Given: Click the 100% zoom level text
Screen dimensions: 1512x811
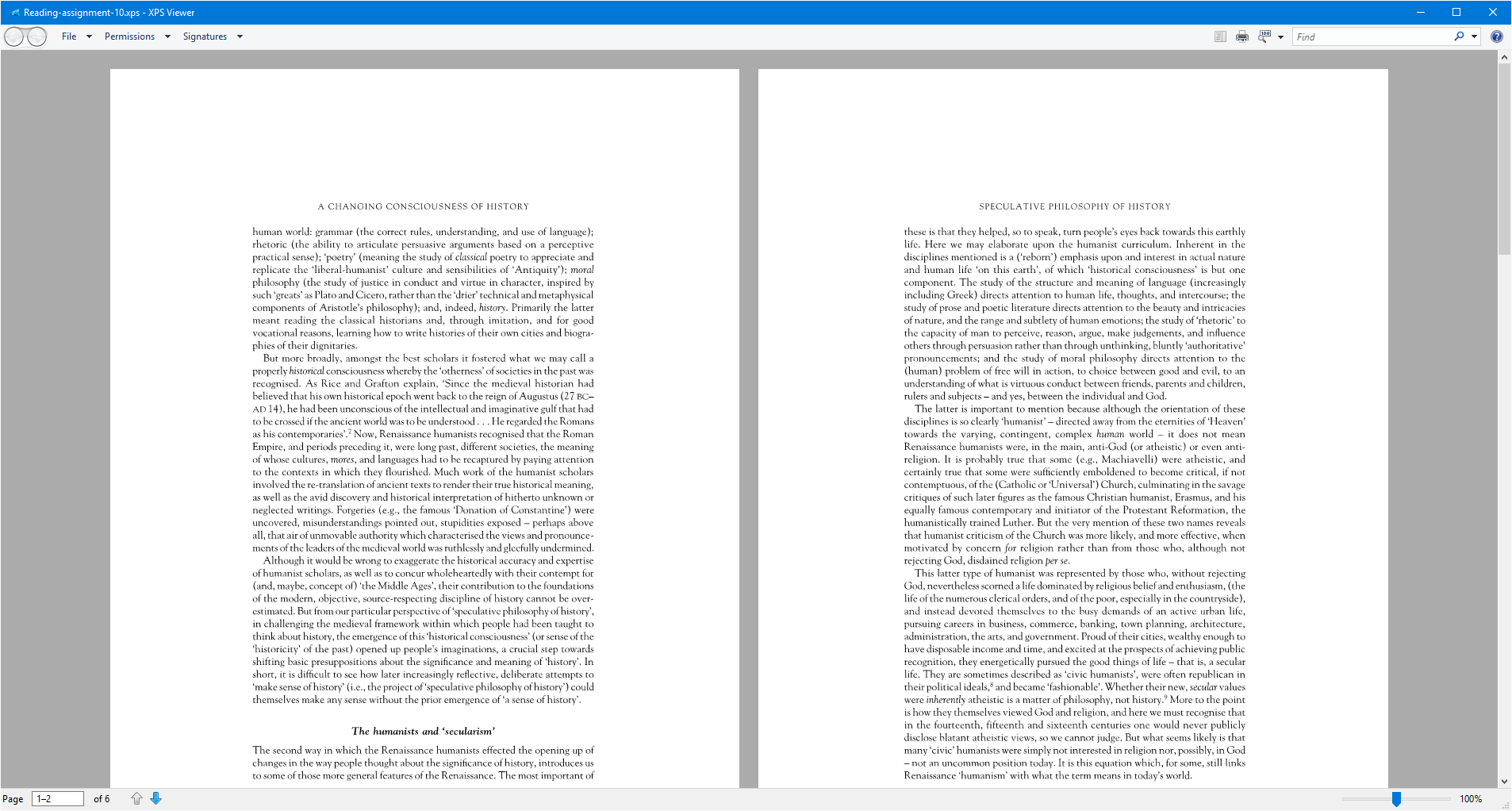Looking at the screenshot, I should tap(1471, 799).
